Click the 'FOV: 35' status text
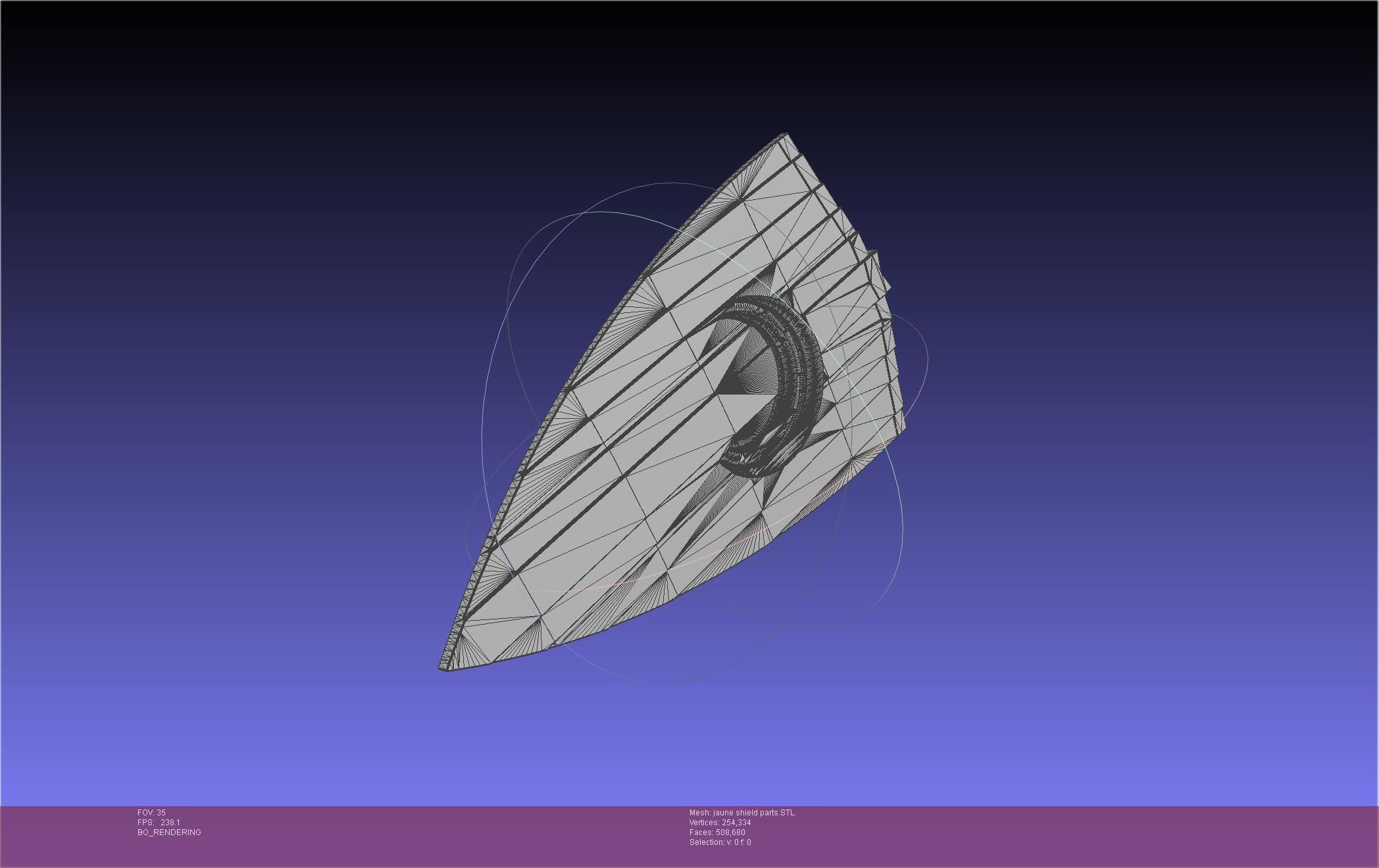The image size is (1379, 868). 151,813
